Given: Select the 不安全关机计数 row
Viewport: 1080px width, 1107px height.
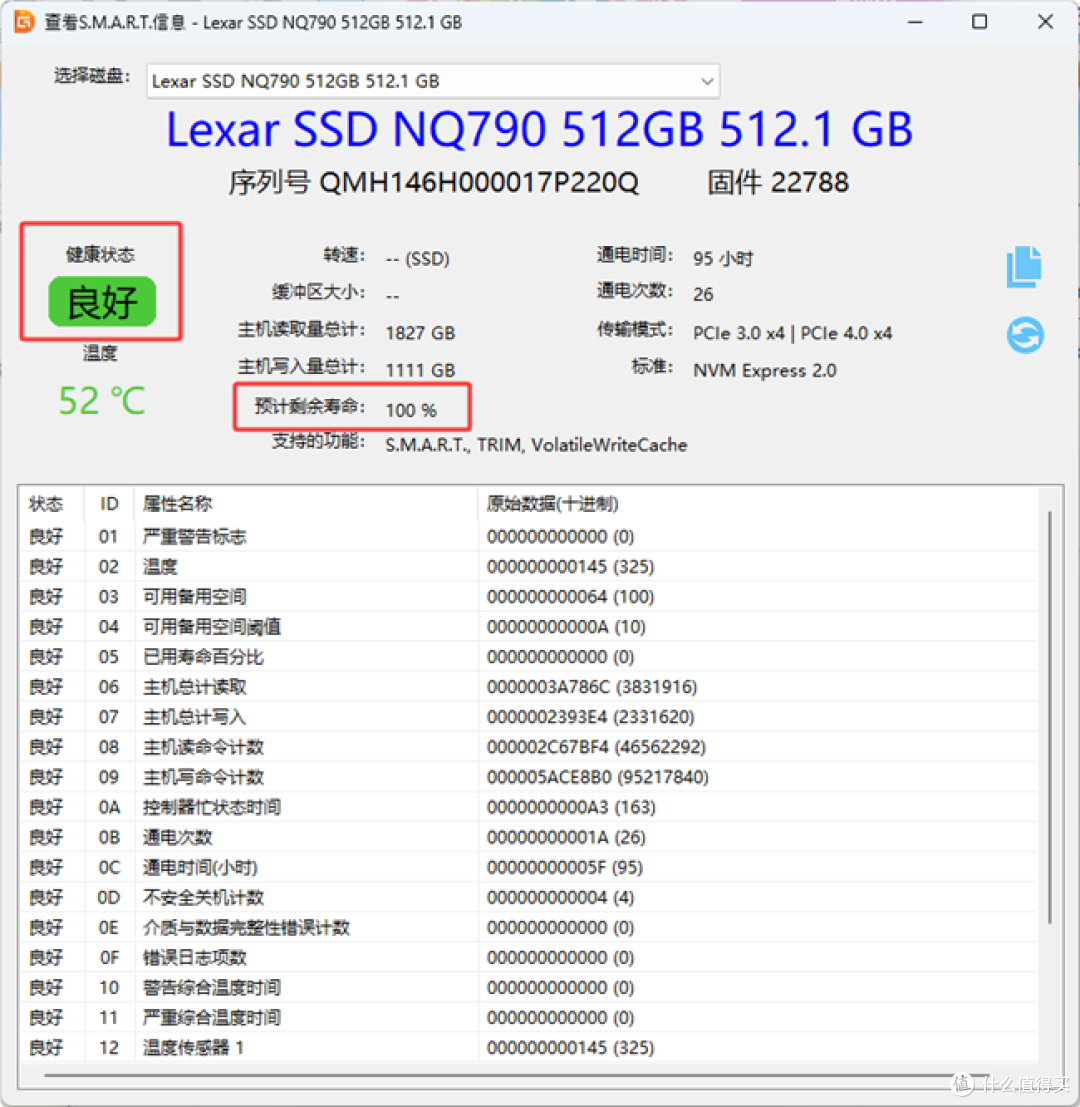Looking at the screenshot, I should click(x=528, y=897).
